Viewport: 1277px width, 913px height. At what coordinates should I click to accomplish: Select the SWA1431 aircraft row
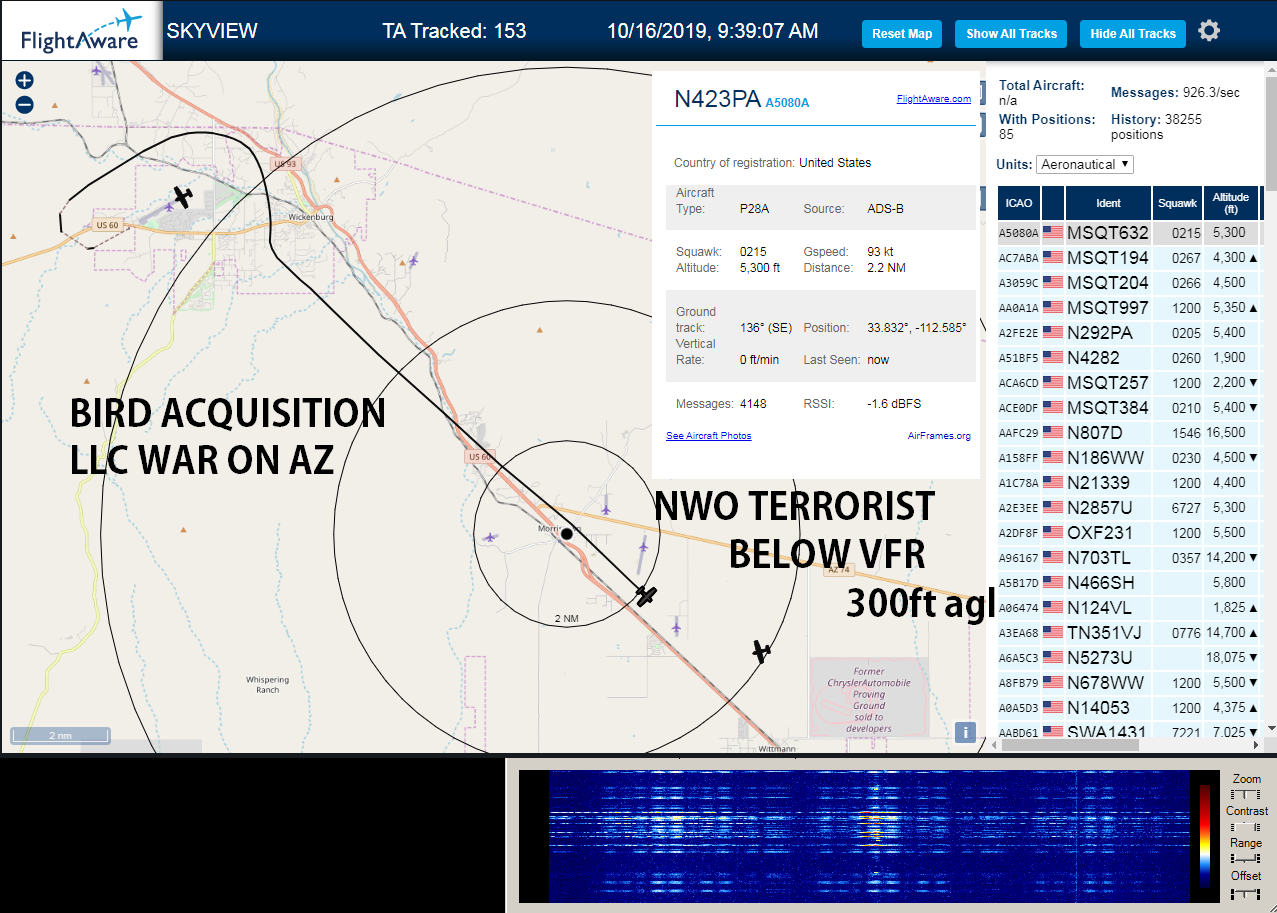[x=1130, y=730]
